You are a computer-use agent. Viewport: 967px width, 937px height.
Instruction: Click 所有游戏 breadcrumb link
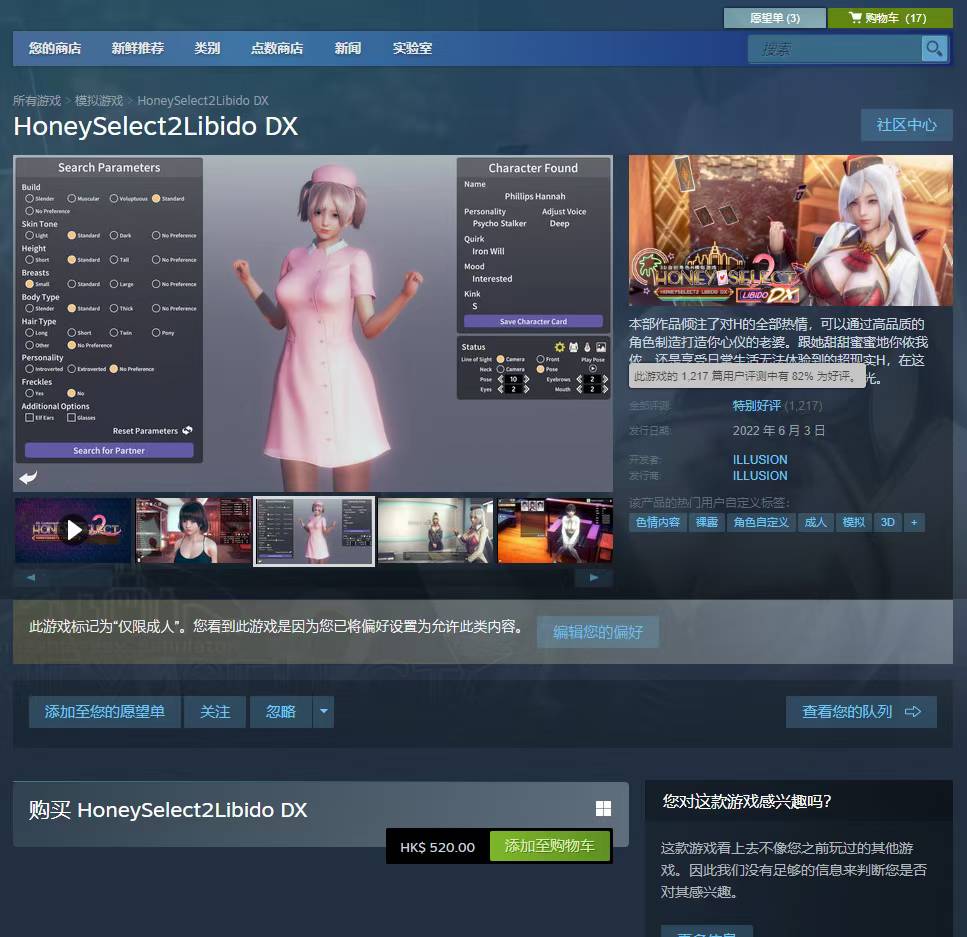37,101
